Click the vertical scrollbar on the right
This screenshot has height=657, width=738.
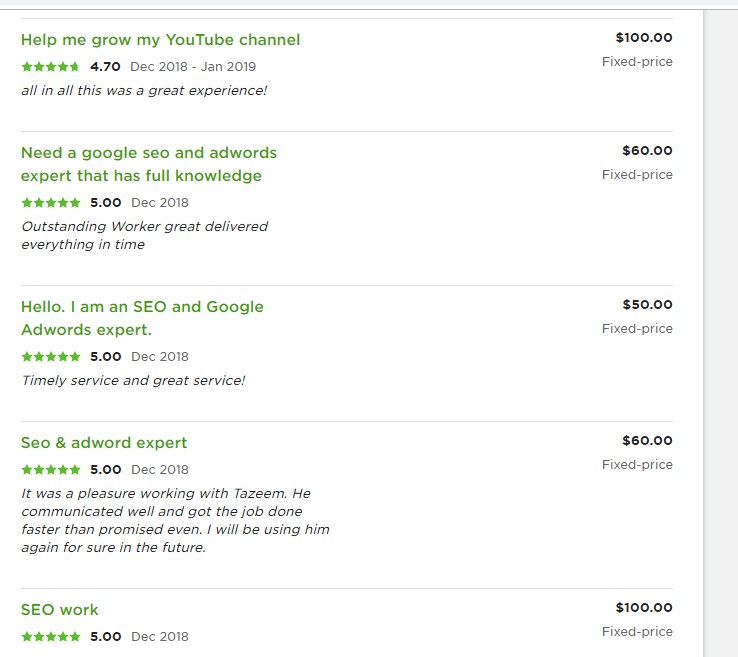point(720,330)
